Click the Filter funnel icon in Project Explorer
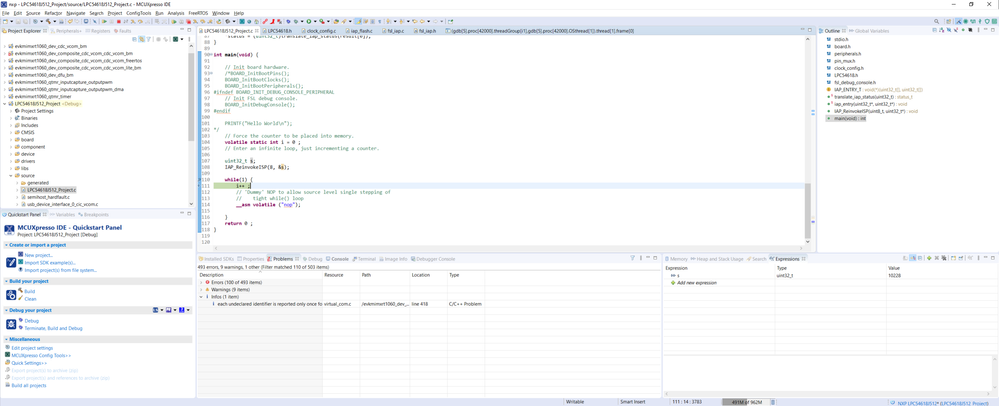This screenshot has height=406, width=999. click(148, 39)
